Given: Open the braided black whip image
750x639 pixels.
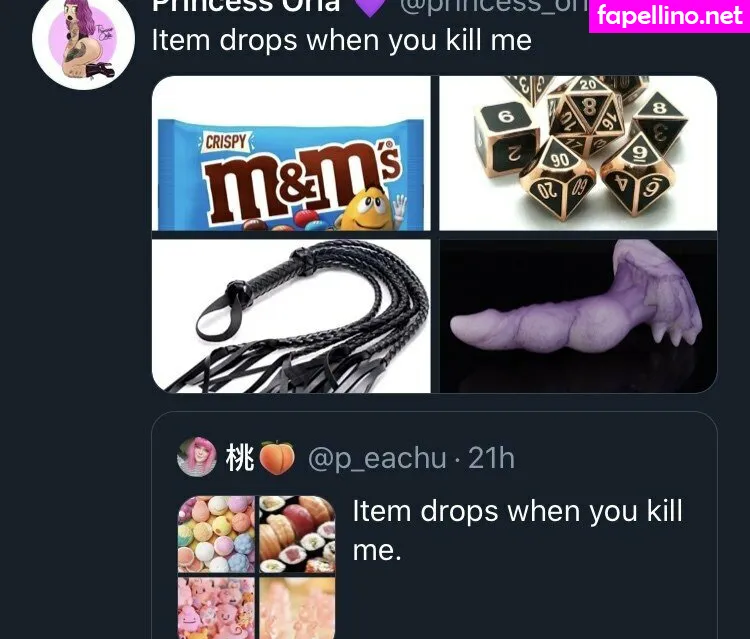Looking at the screenshot, I should coord(291,316).
